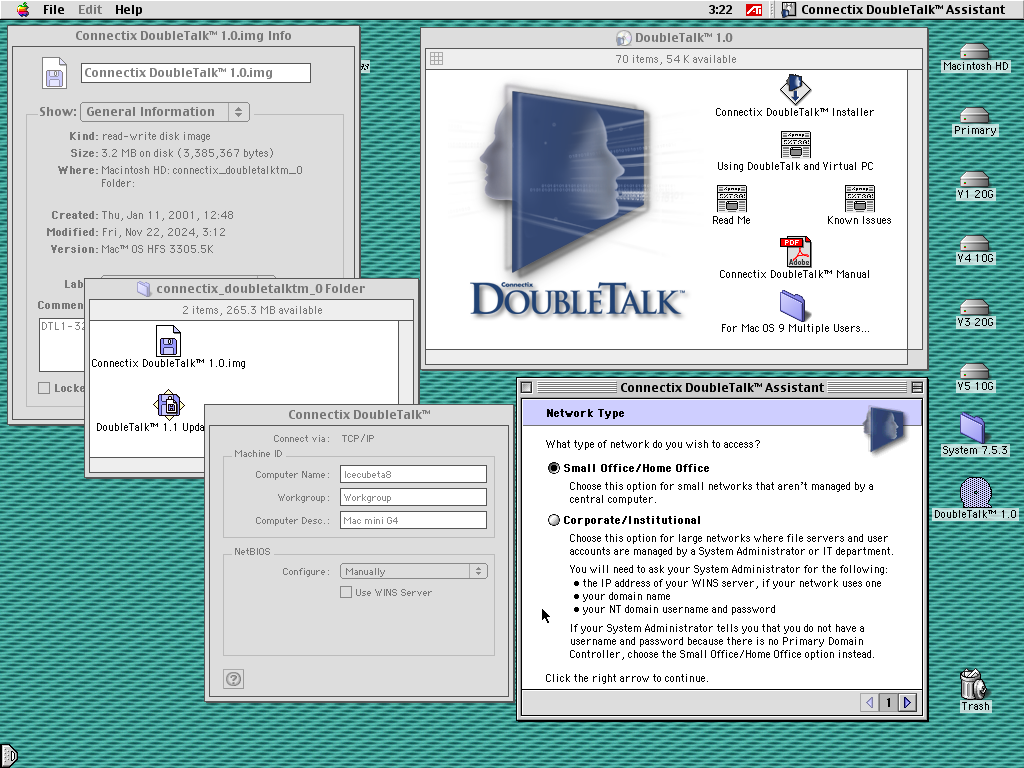Click "Click the right arrow to continue." text
The width and height of the screenshot is (1024, 768).
(x=627, y=678)
